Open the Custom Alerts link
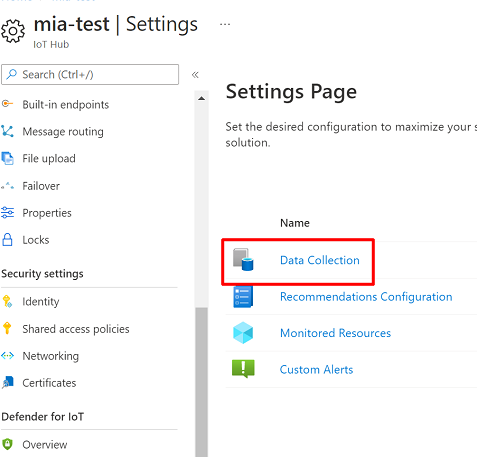The width and height of the screenshot is (477, 457). [x=316, y=369]
